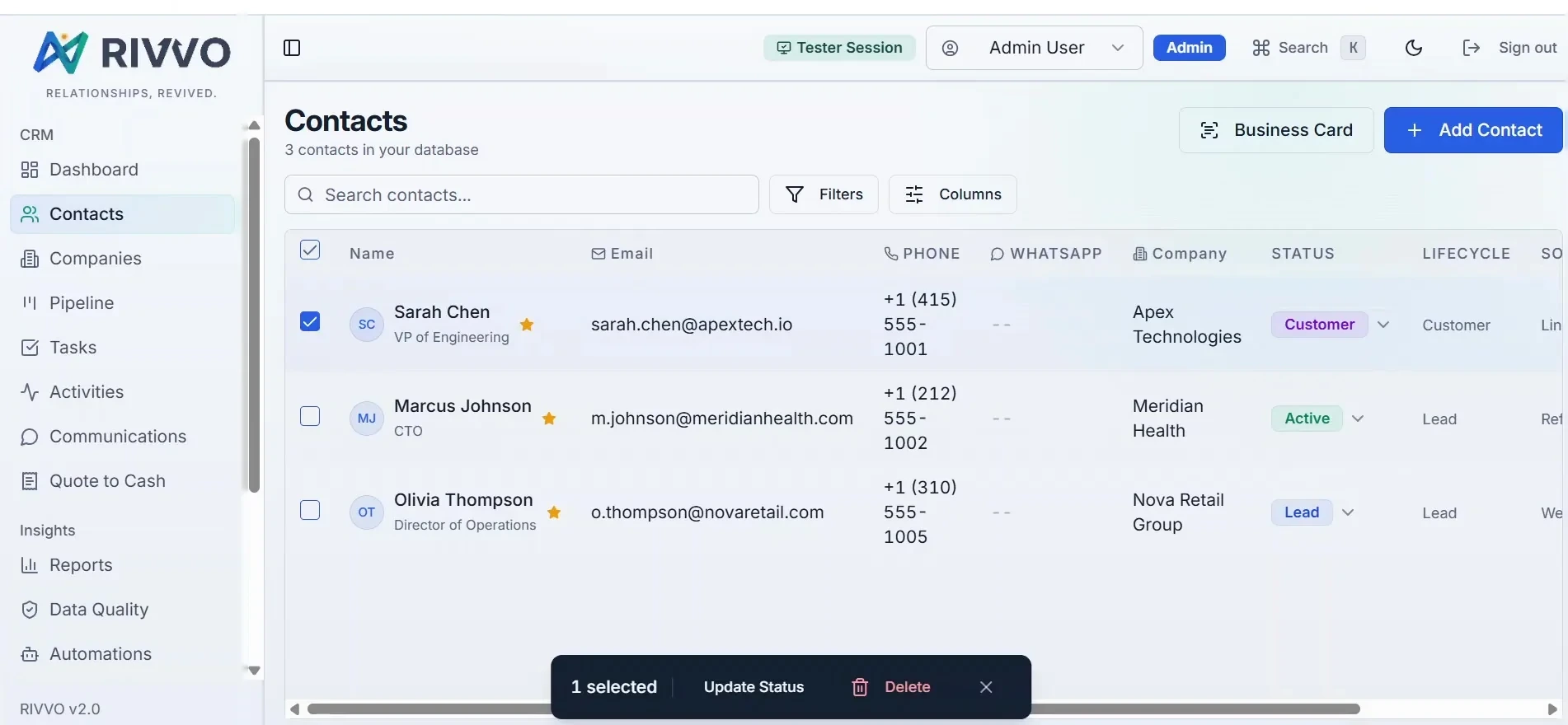Check Marcus Johnson's row checkbox
Screen dimensions: 1568x725
[310, 416]
